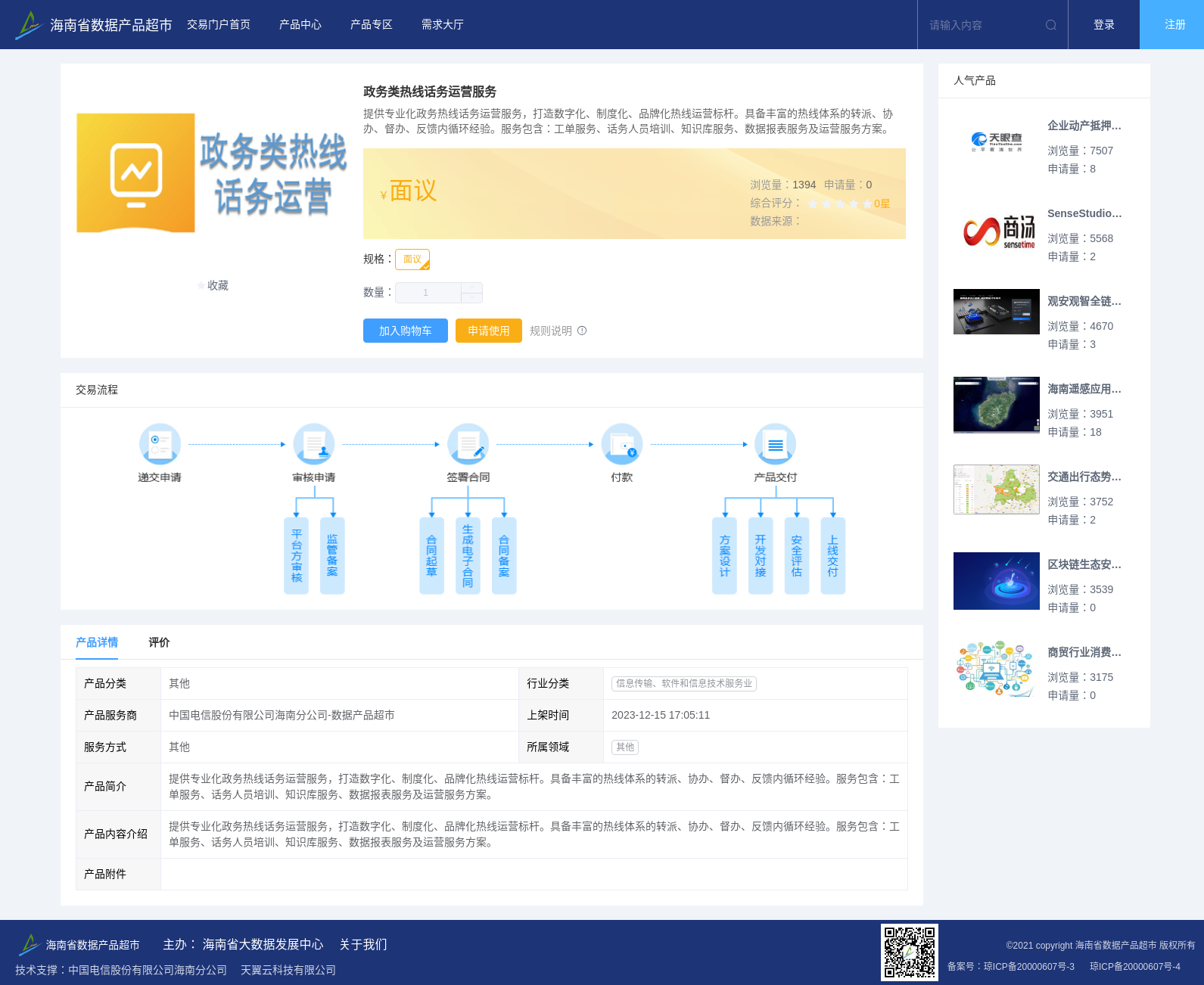Click the 生成电子合同 step box
The height and width of the screenshot is (985, 1204).
tap(468, 555)
